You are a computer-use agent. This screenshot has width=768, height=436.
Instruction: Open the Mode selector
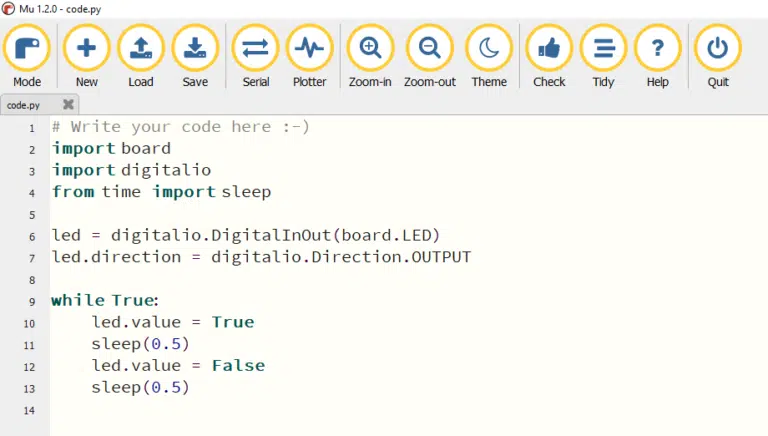point(27,56)
